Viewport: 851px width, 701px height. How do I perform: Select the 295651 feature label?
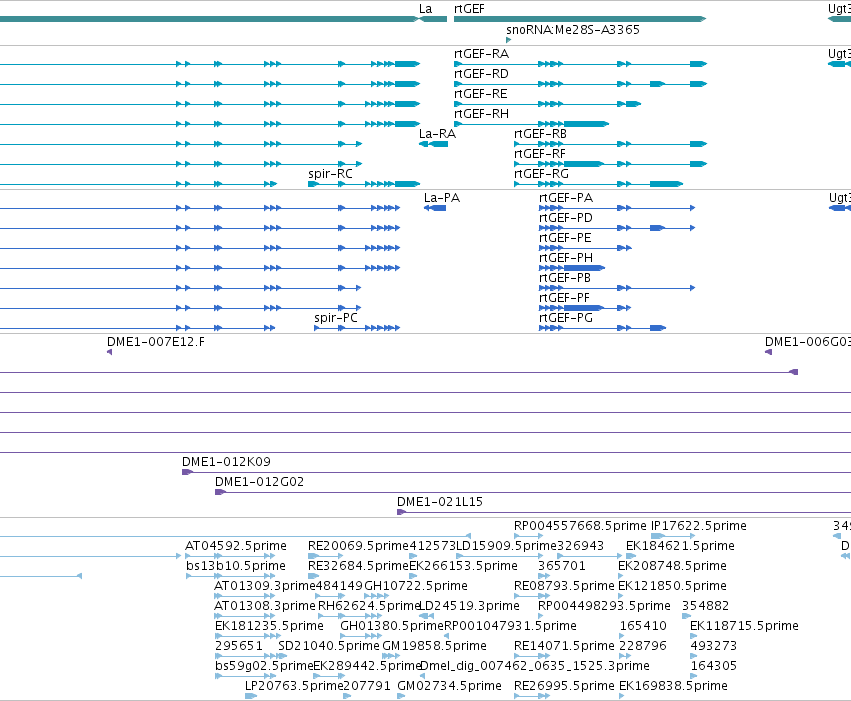click(x=239, y=647)
